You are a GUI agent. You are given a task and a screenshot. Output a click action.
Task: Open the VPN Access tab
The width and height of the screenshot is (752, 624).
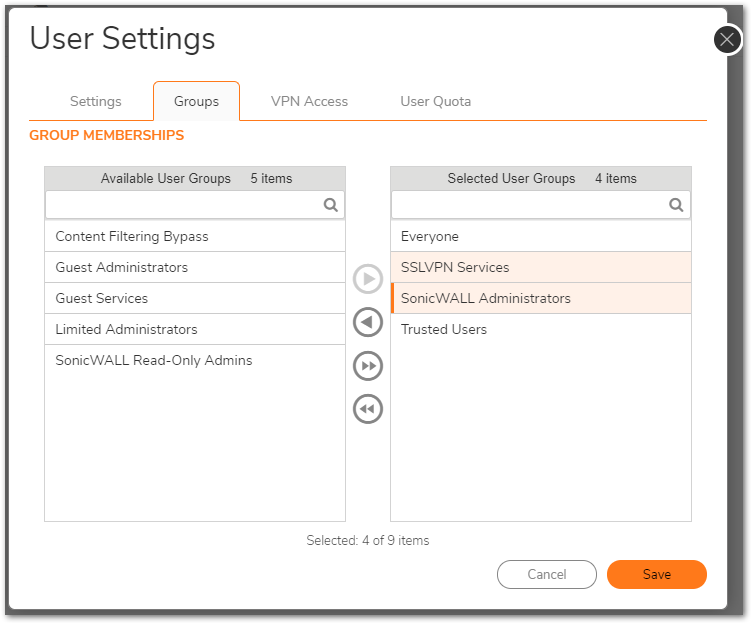pos(309,101)
